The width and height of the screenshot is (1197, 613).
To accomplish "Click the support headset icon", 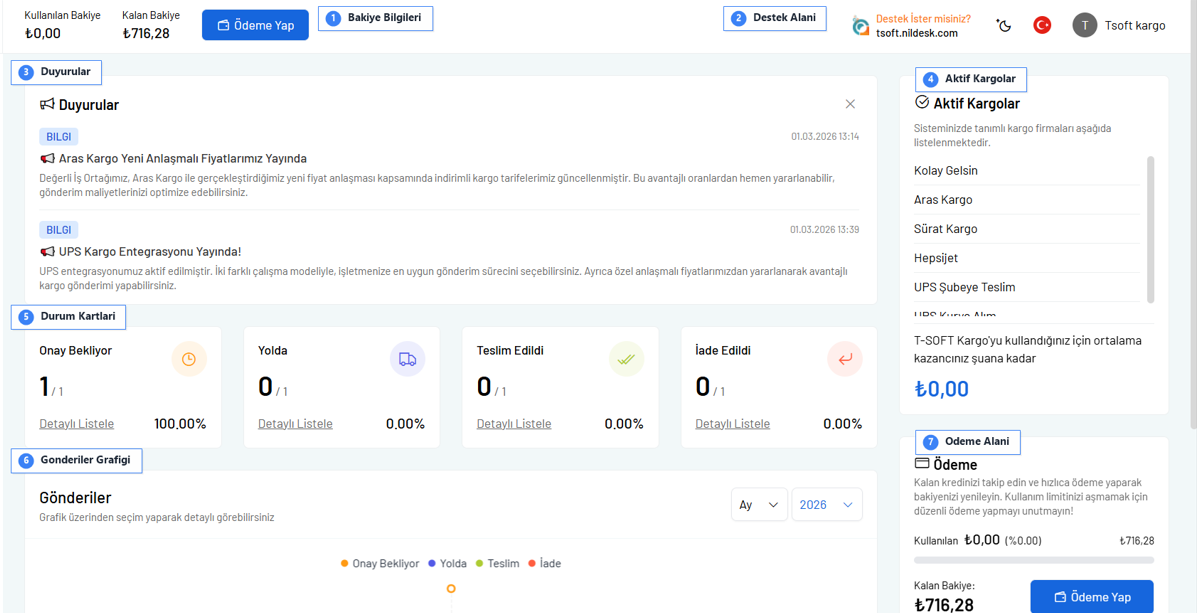I will tap(860, 26).
